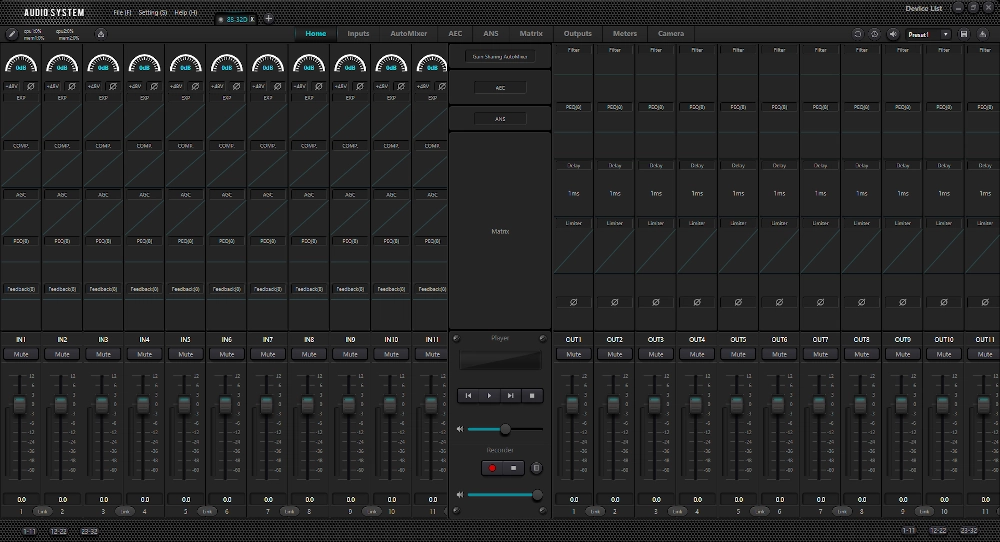Image resolution: width=1000 pixels, height=542 pixels.
Task: Mute the OUT3 channel
Action: tap(656, 354)
